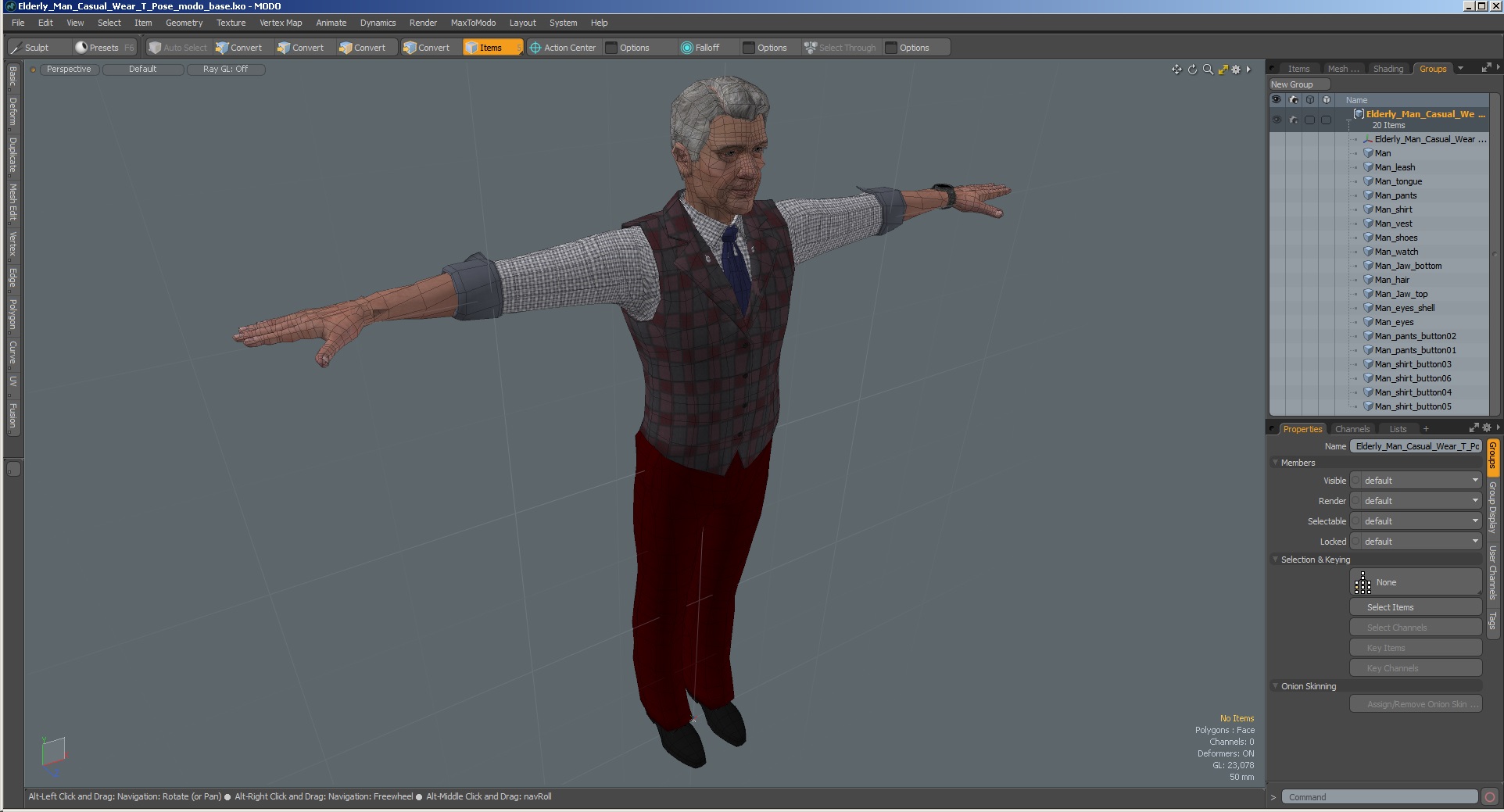Select the Man_Jaw_bottom item

(1408, 266)
